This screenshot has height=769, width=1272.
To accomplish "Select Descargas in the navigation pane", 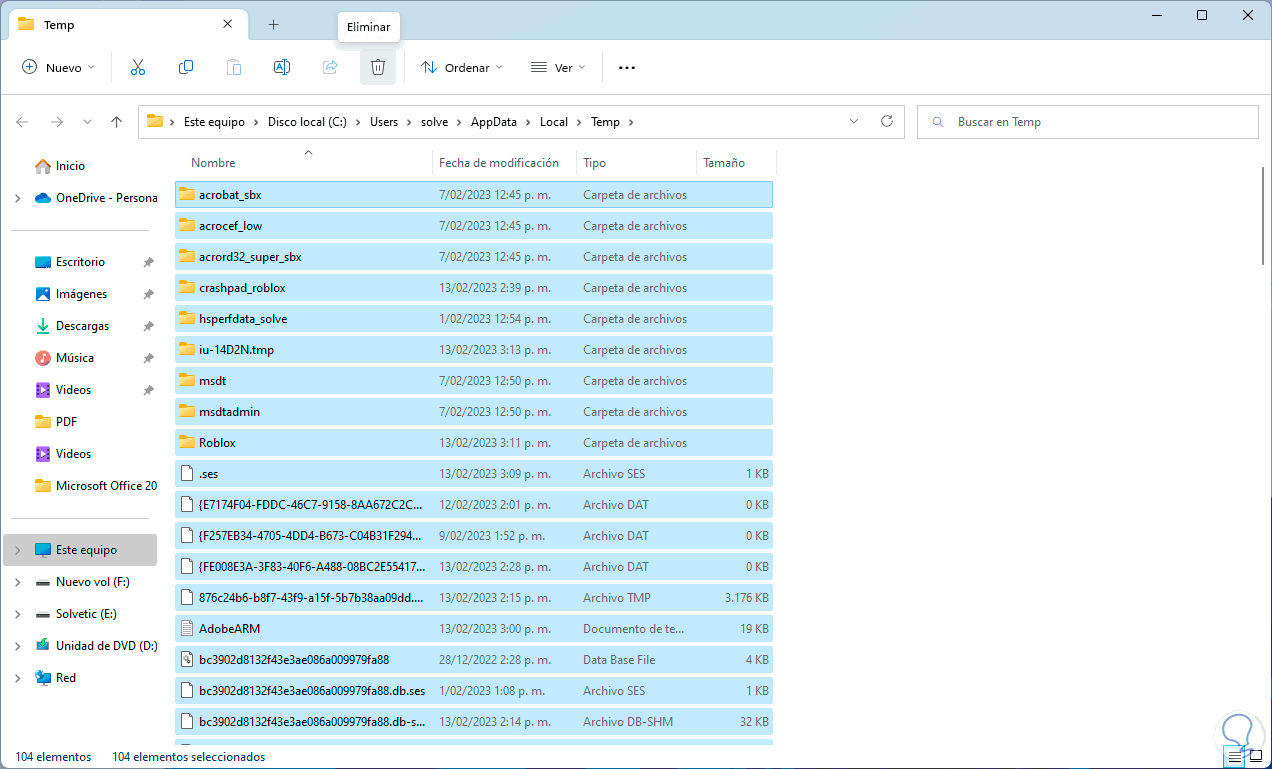I will point(82,326).
